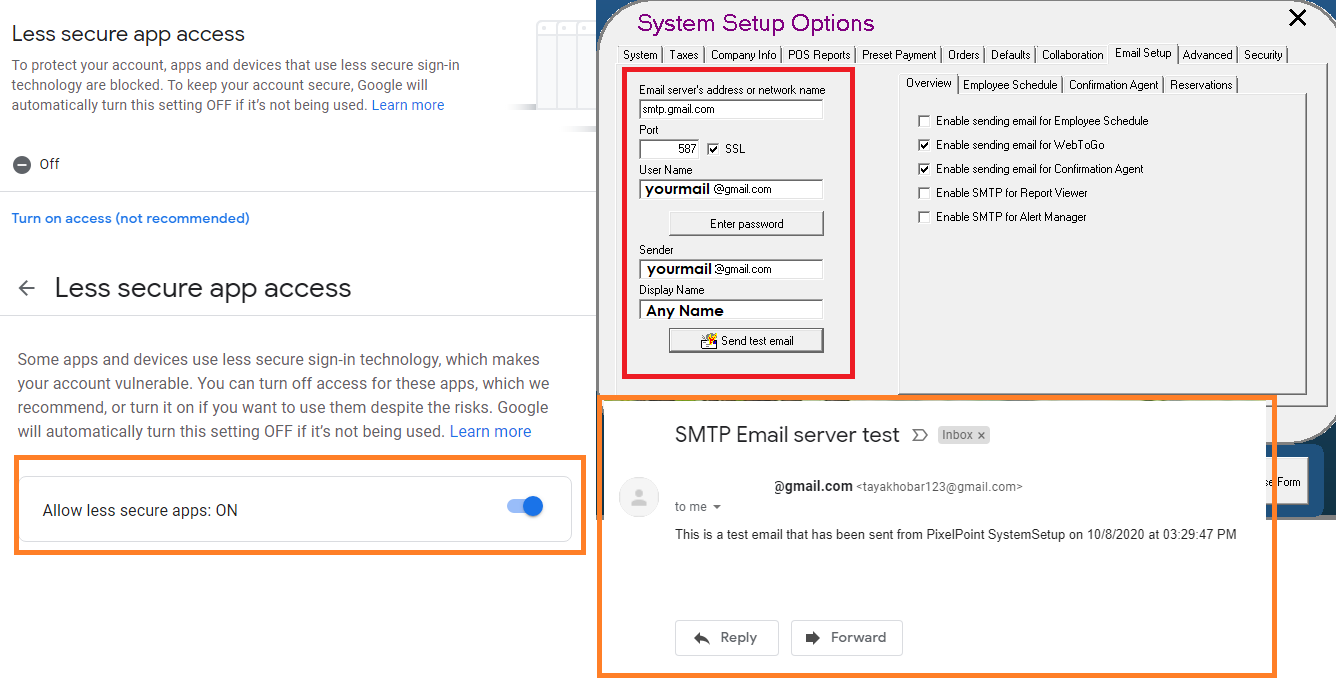Screen dimensions: 1336x700
Task: Click the Sender email field
Action: 731,269
